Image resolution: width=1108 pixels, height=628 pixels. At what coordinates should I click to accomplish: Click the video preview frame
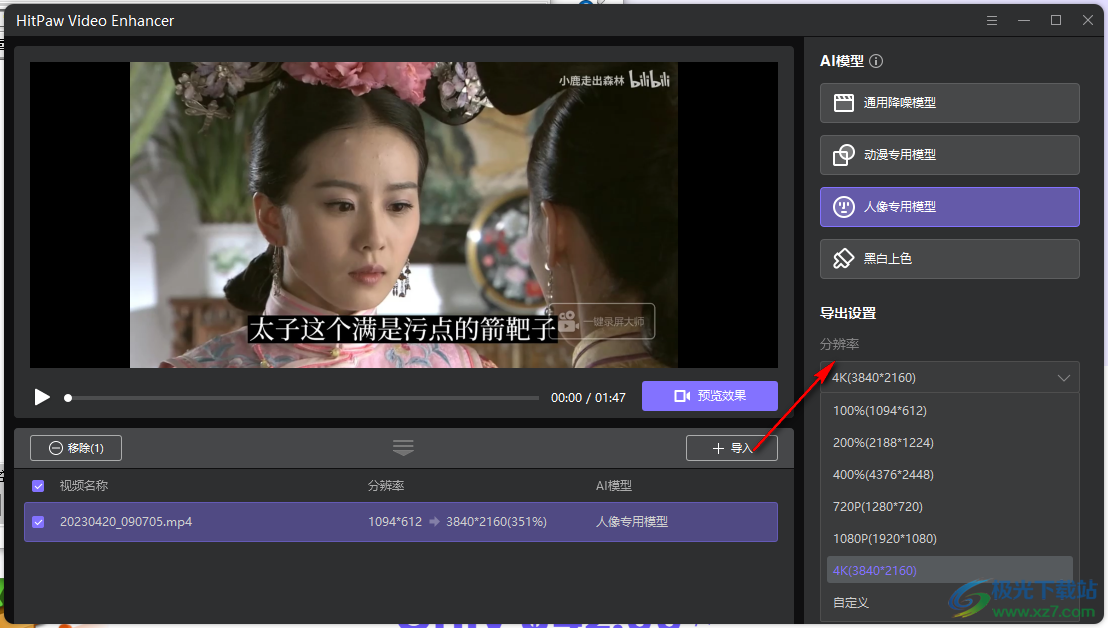point(403,215)
